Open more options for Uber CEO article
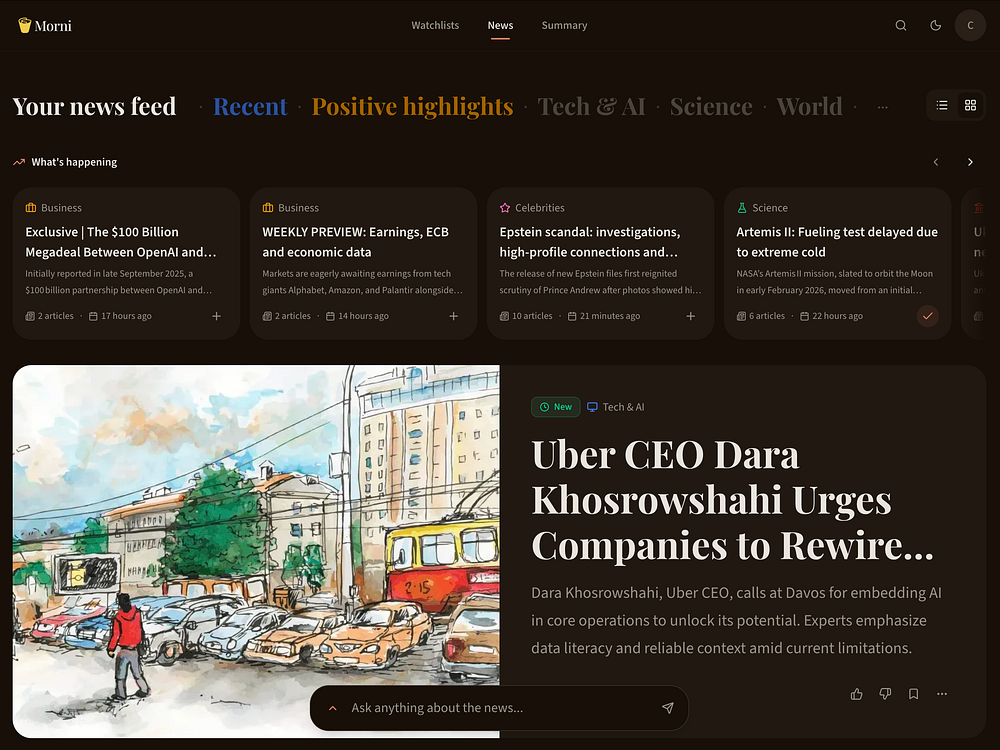Screen dimensions: 1000x750 coord(942,694)
